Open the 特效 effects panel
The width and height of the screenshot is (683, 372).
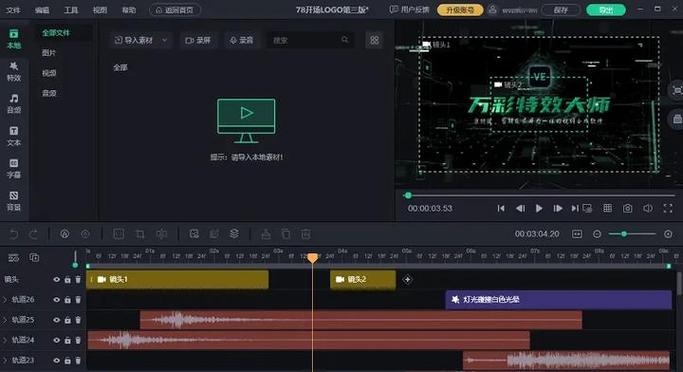click(x=14, y=71)
